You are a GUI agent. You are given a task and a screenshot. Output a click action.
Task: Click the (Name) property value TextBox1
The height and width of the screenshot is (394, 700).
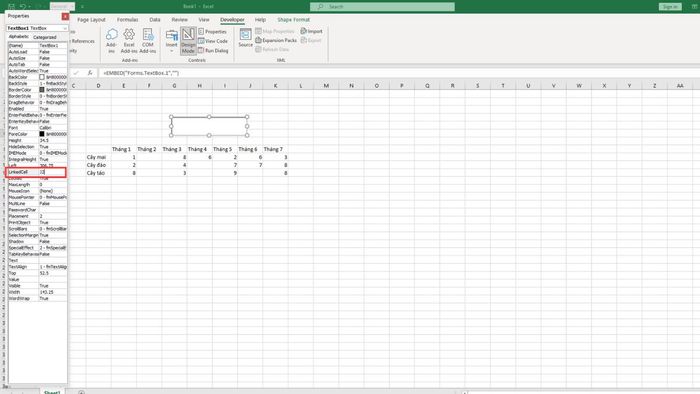[x=53, y=46]
